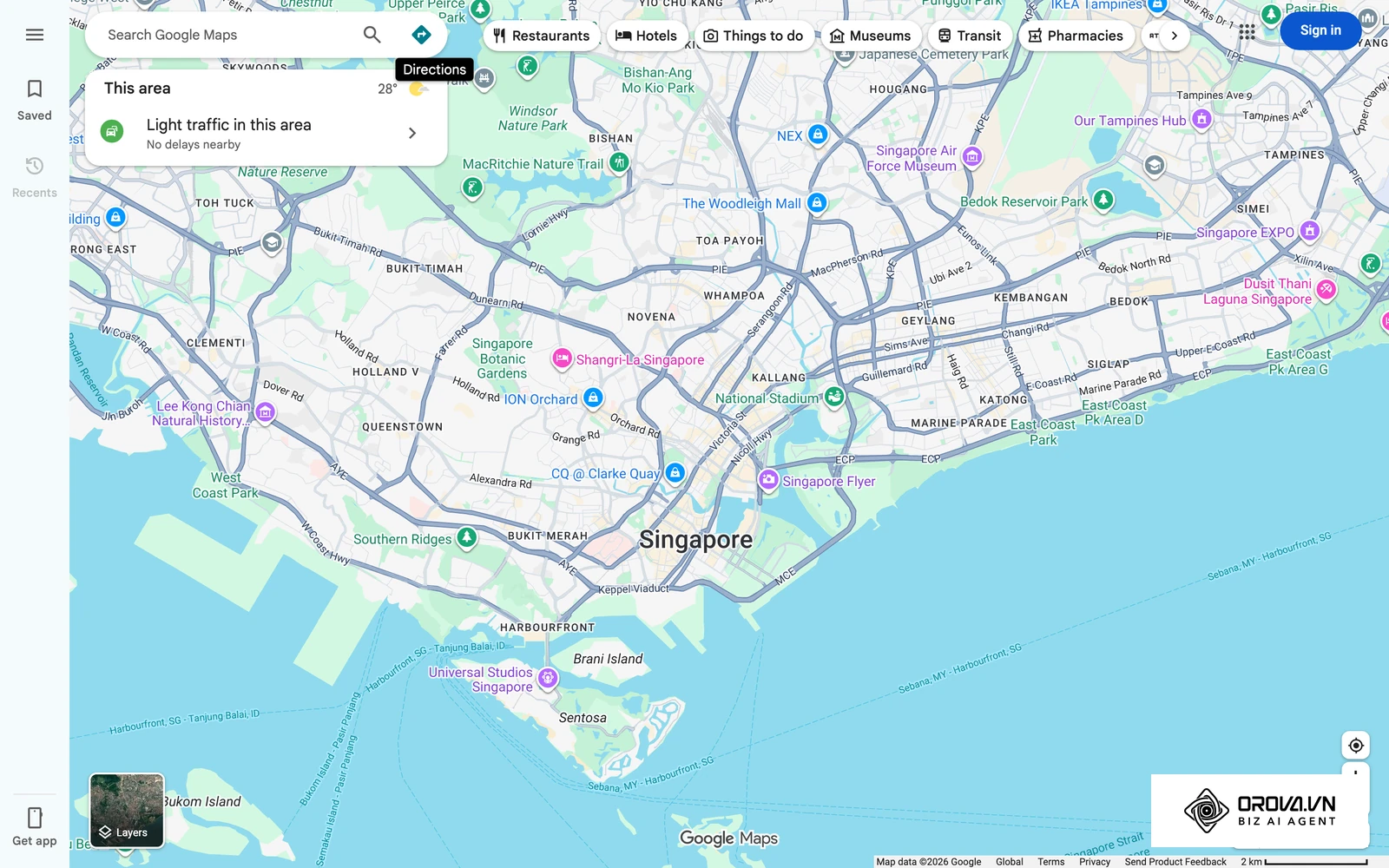Select the Universal Studios Singapore pin

pyautogui.click(x=548, y=678)
